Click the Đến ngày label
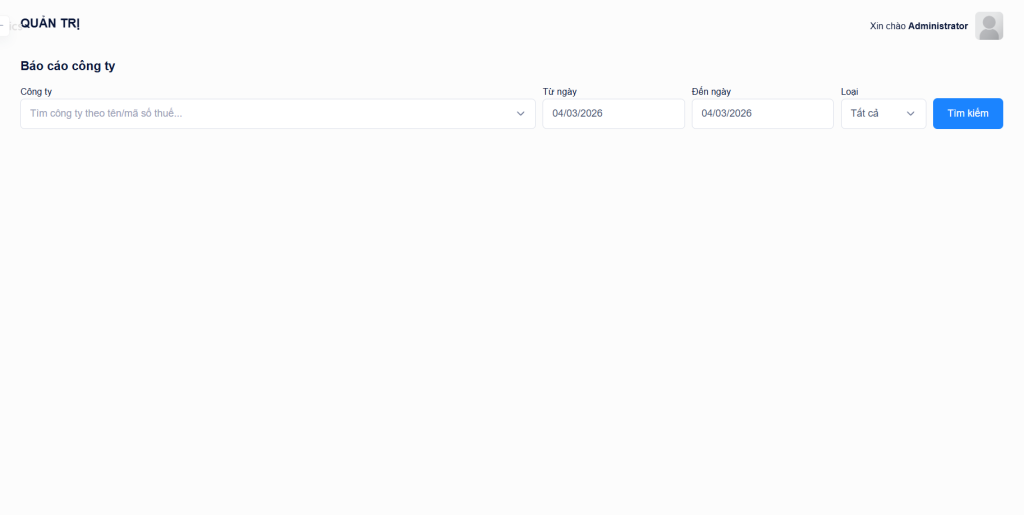Image resolution: width=1024 pixels, height=515 pixels. (x=711, y=92)
